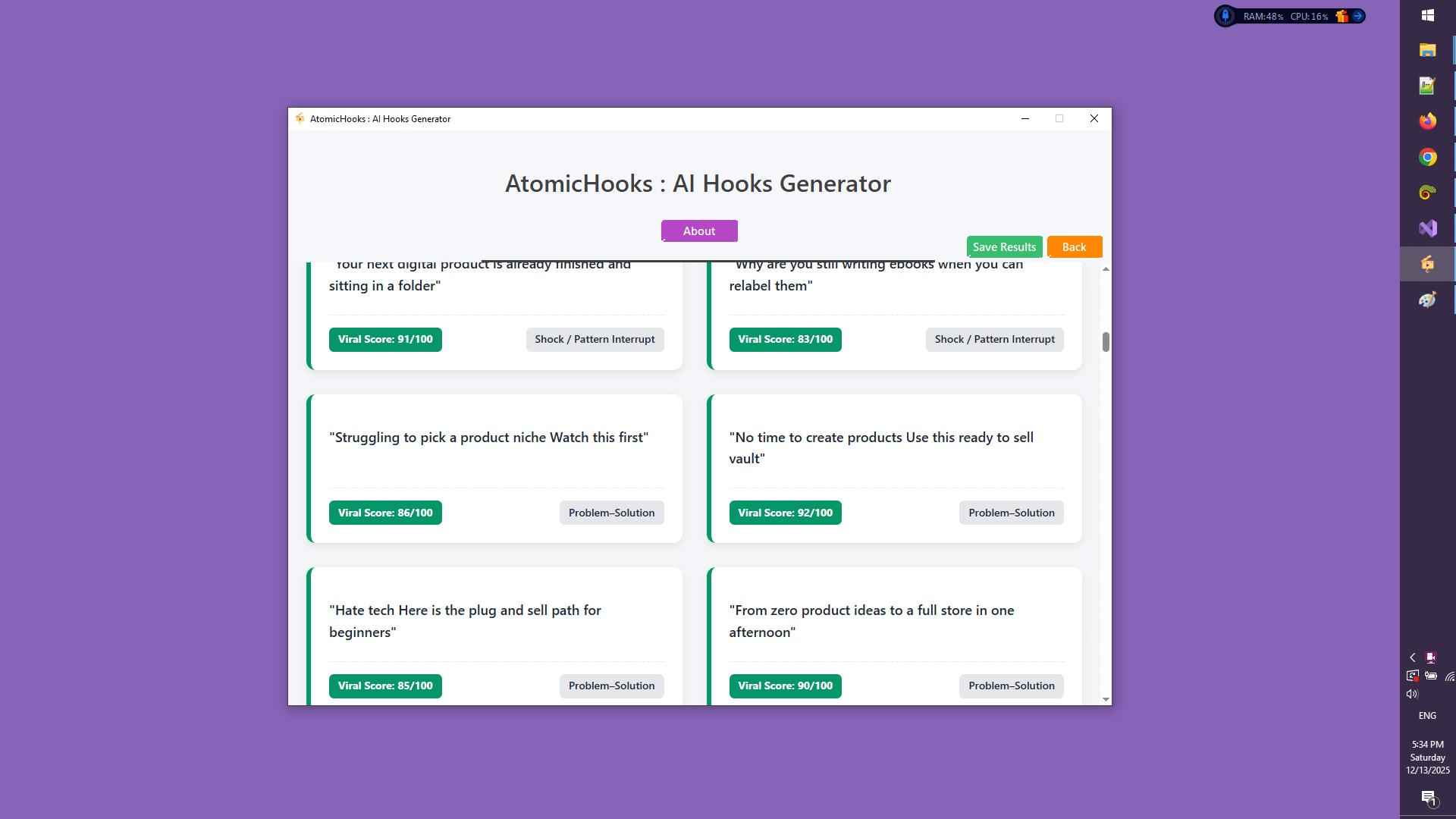The height and width of the screenshot is (819, 1456).
Task: Click the volume speaker tray icon
Action: [1411, 694]
